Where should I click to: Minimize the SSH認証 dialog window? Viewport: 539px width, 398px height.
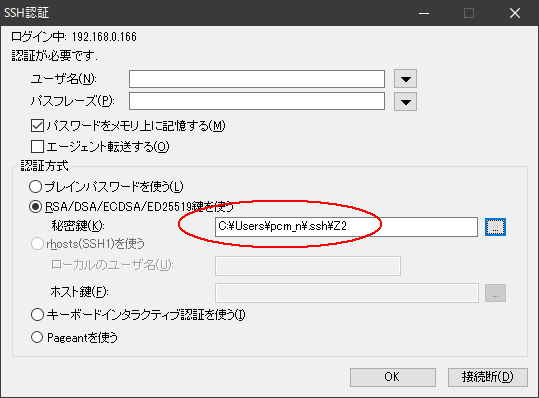424,13
